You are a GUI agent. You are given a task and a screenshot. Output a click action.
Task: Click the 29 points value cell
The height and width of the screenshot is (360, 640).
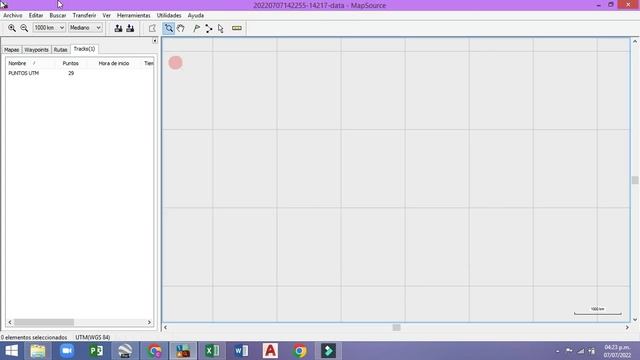pos(71,73)
